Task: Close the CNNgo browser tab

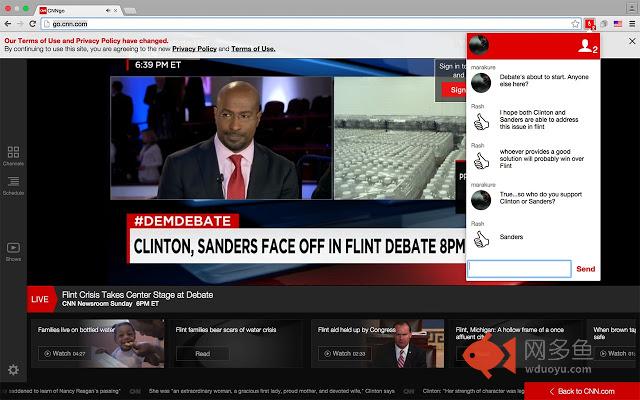Action: coord(116,11)
